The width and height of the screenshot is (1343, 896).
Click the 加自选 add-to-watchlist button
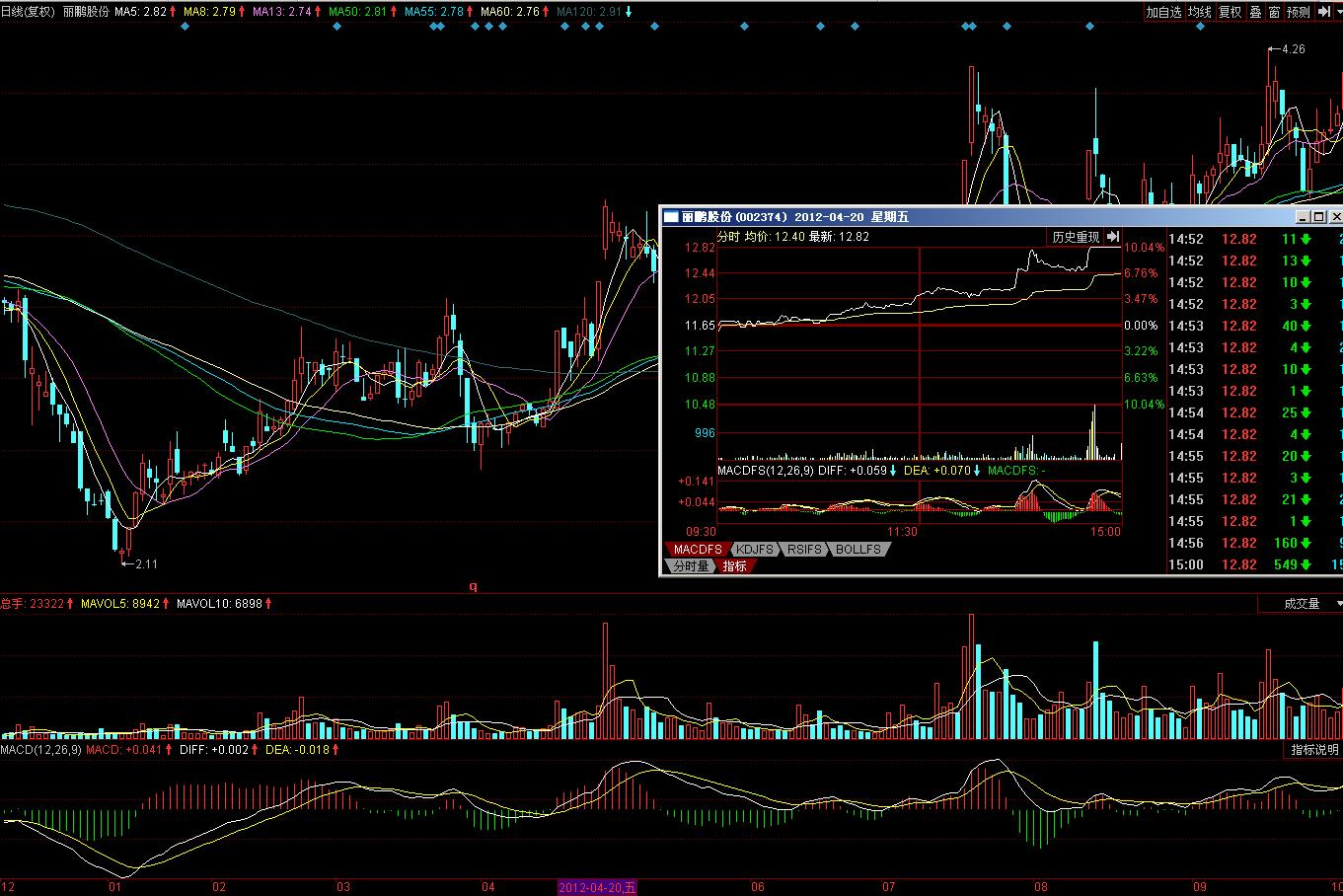(x=1163, y=12)
